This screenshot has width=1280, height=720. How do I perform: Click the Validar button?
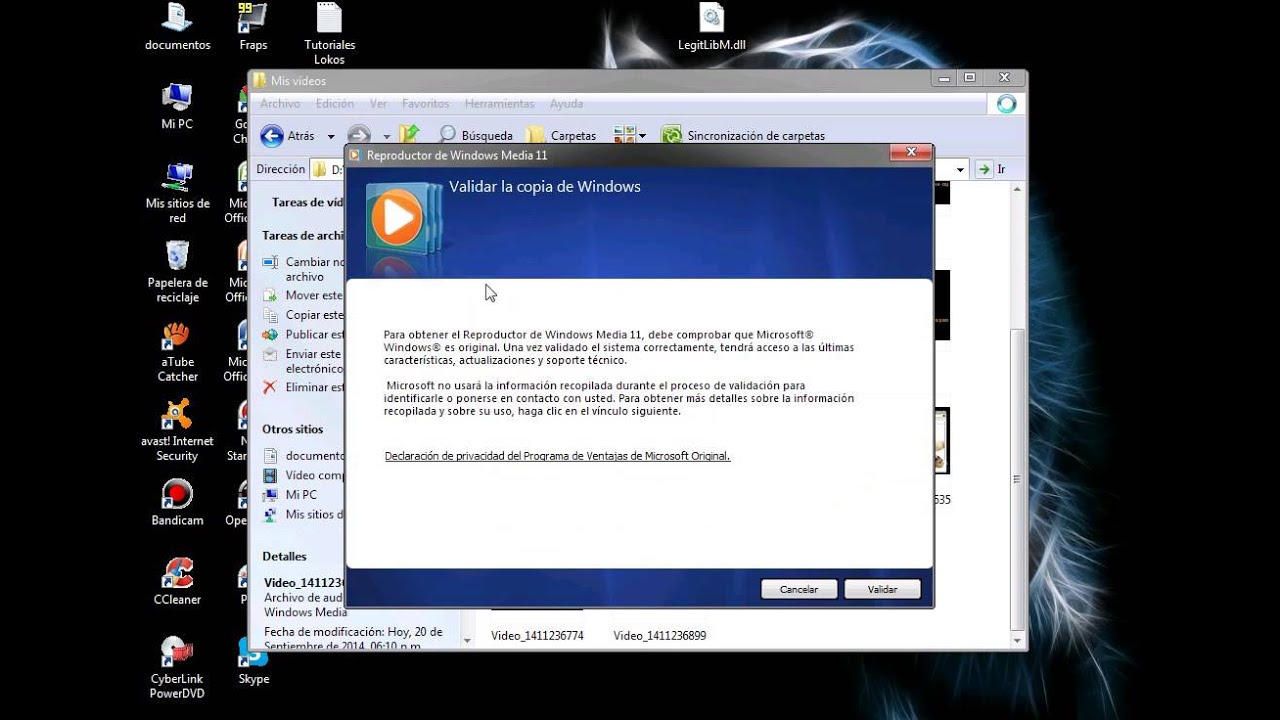(x=882, y=589)
